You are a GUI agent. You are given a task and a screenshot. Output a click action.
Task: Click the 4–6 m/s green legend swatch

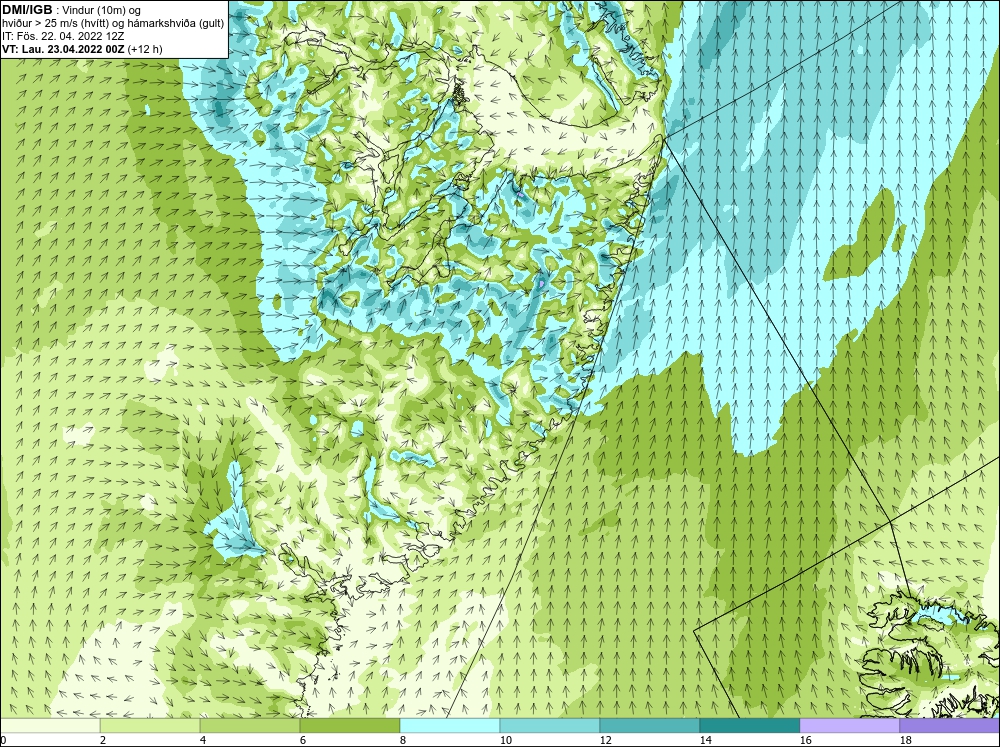[250, 726]
